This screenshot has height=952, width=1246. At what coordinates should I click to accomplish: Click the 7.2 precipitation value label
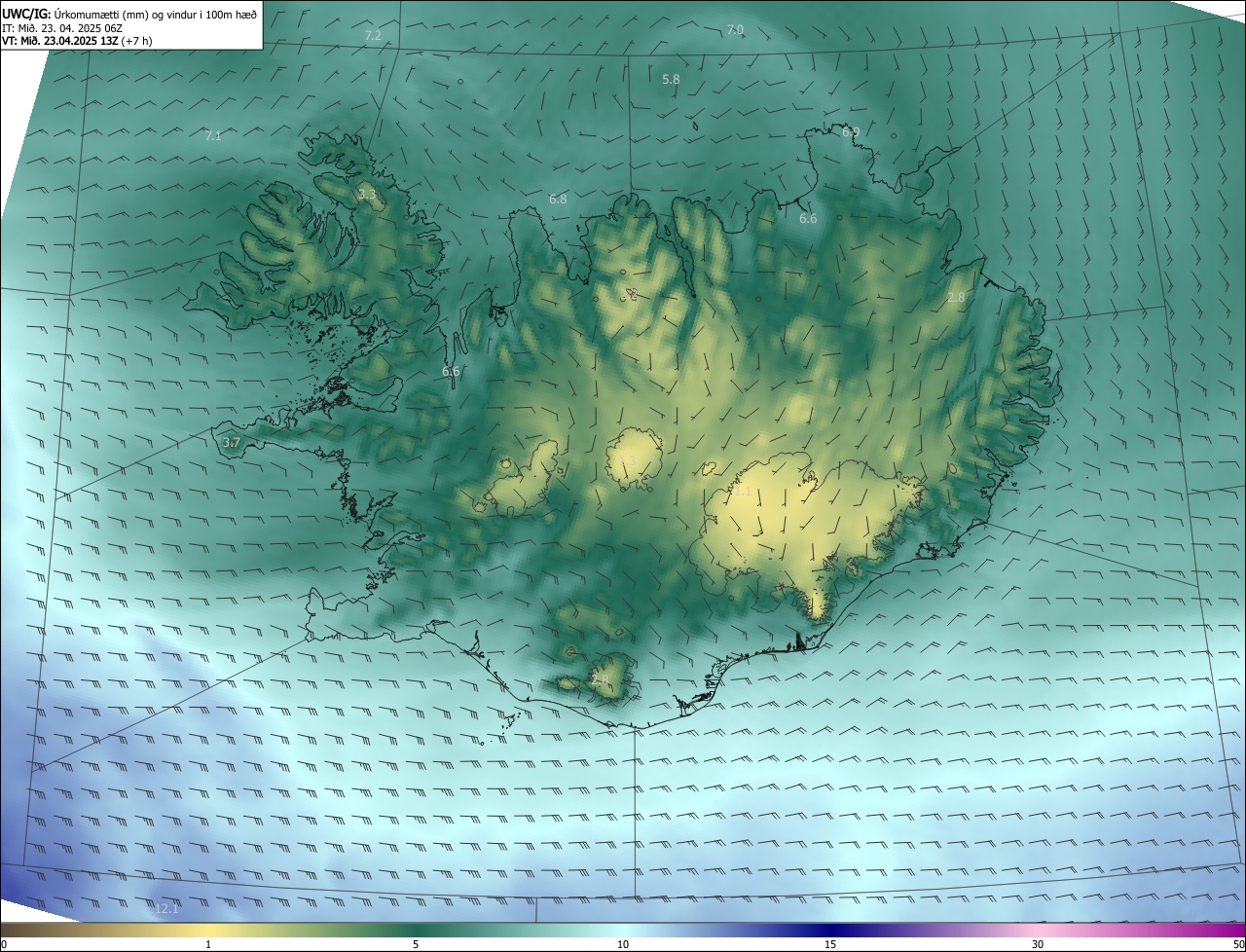[373, 35]
